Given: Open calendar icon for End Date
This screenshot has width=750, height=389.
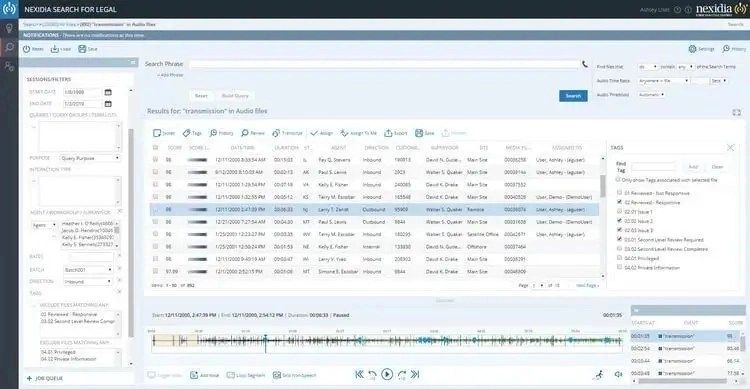Looking at the screenshot, I should pos(108,103).
